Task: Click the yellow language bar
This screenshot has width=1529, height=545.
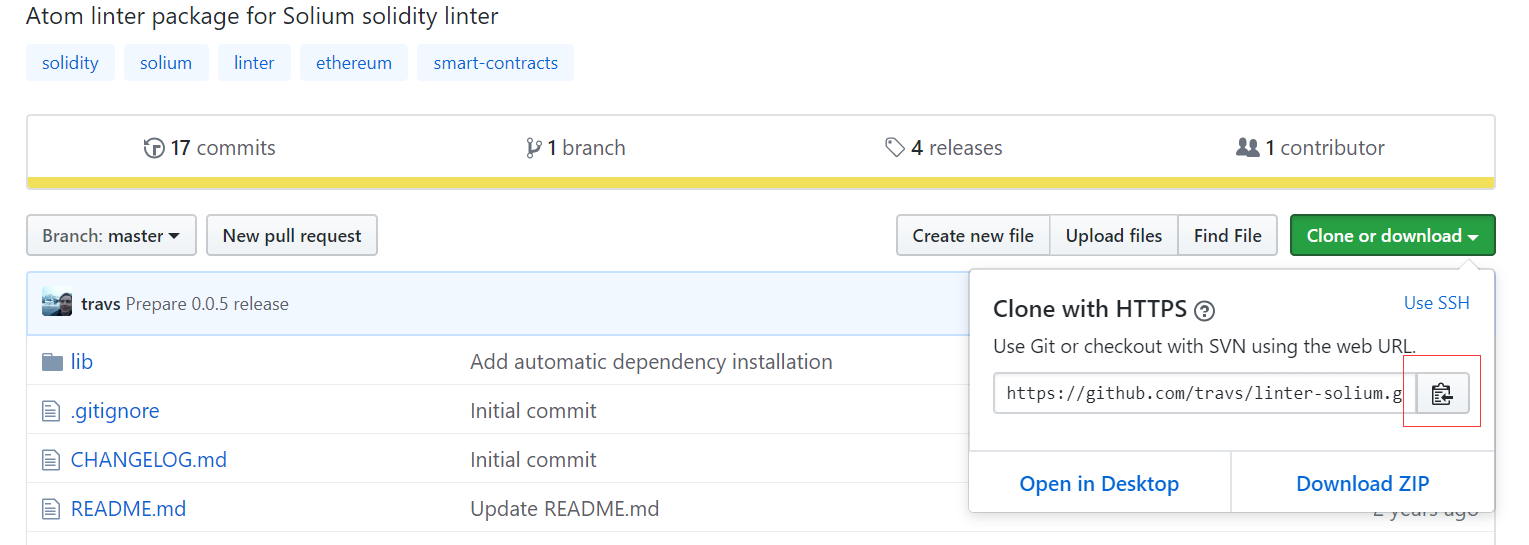Action: pos(760,183)
